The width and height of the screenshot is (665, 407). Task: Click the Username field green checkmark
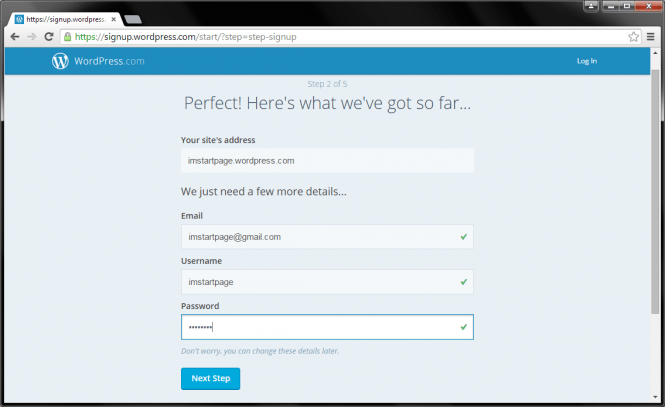point(464,282)
